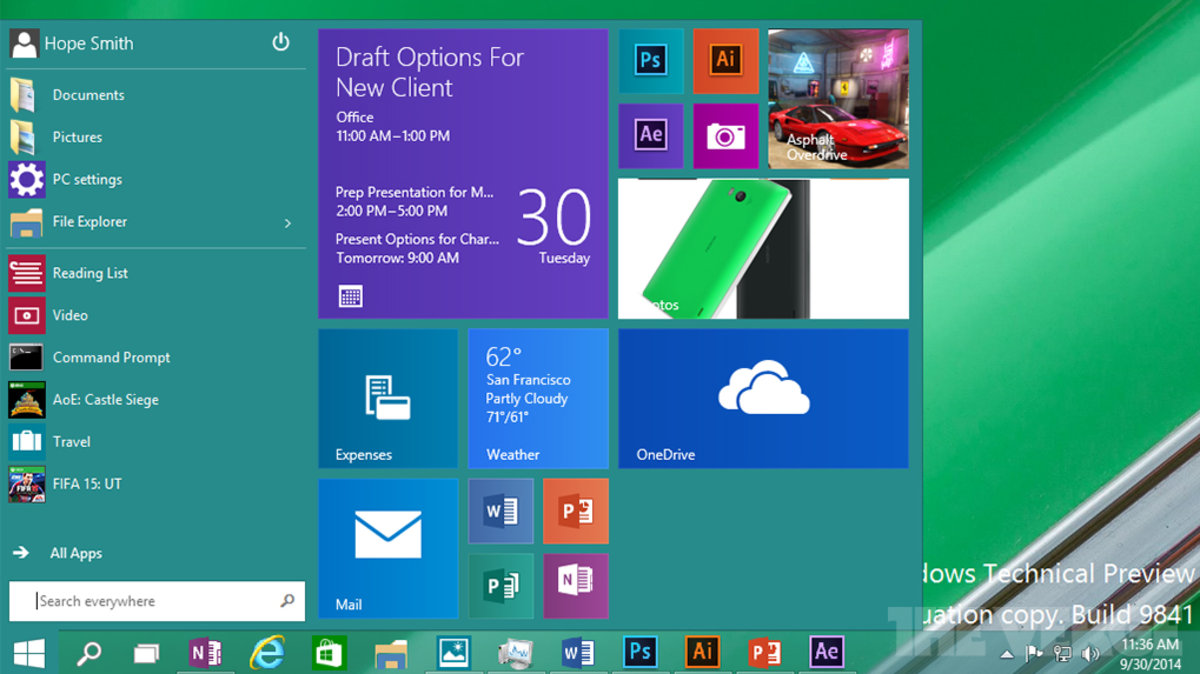Viewport: 1200px width, 674px height.
Task: Open PC settings from the Start list
Action: coord(87,180)
